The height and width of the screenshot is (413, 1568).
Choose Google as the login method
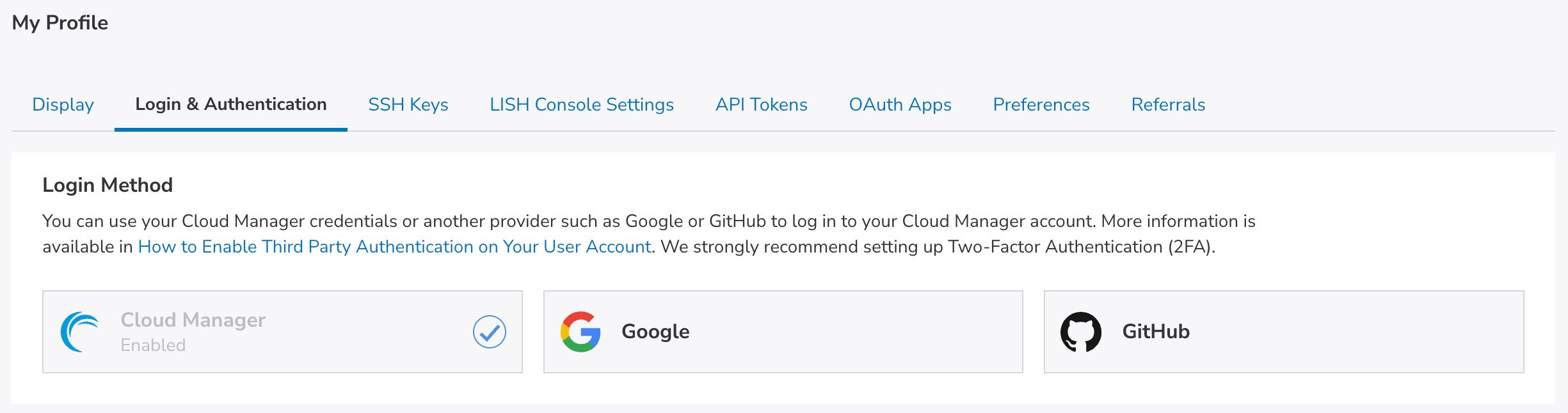tap(783, 332)
